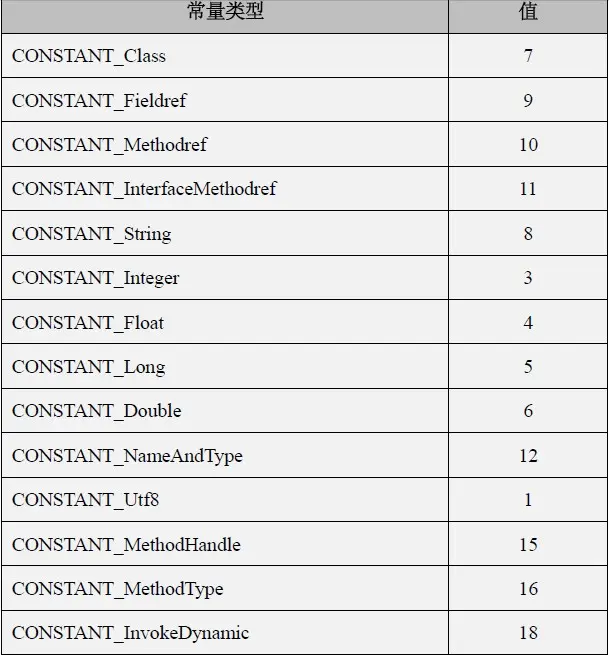Select the CONSTANT_Double label
The width and height of the screenshot is (609, 655).
(x=97, y=411)
